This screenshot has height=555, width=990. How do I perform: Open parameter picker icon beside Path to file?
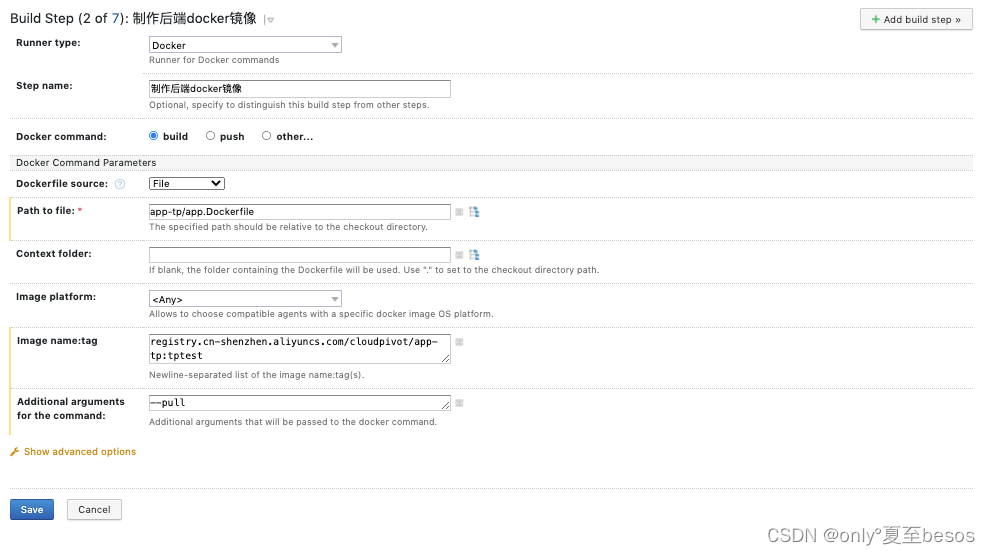point(459,212)
